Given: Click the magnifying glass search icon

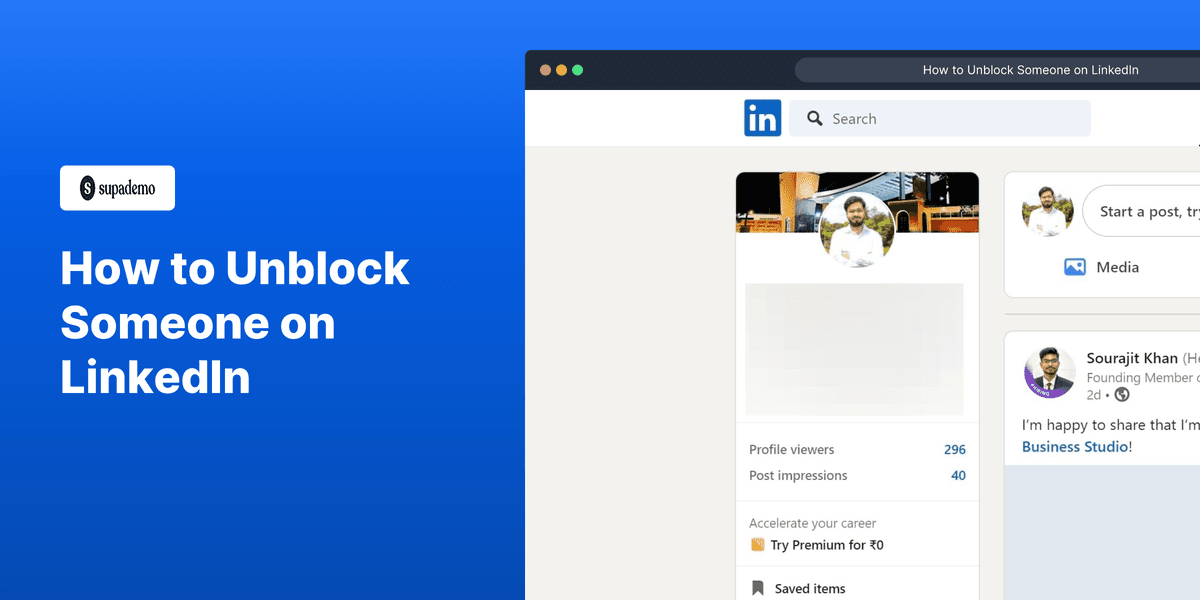Looking at the screenshot, I should point(815,118).
